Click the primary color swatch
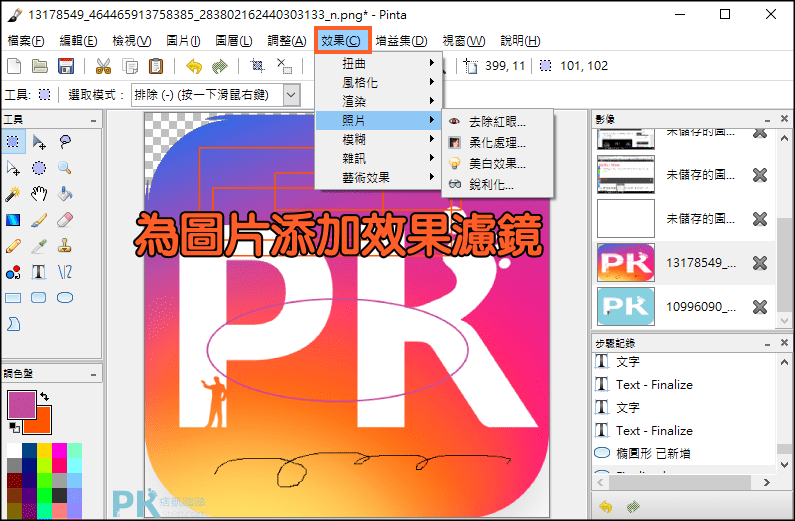795x521 pixels. click(x=21, y=404)
